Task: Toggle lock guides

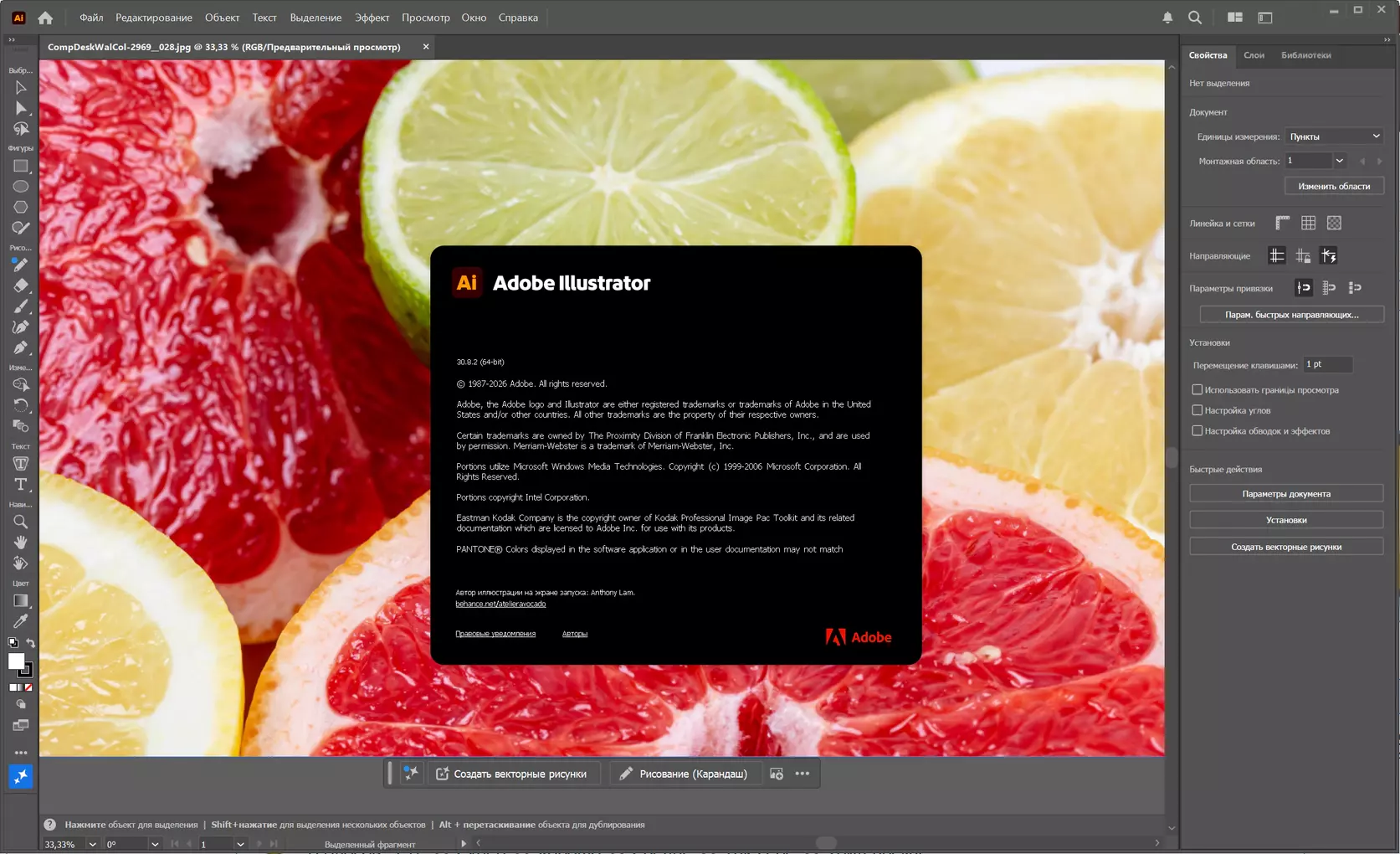Action: click(1303, 255)
